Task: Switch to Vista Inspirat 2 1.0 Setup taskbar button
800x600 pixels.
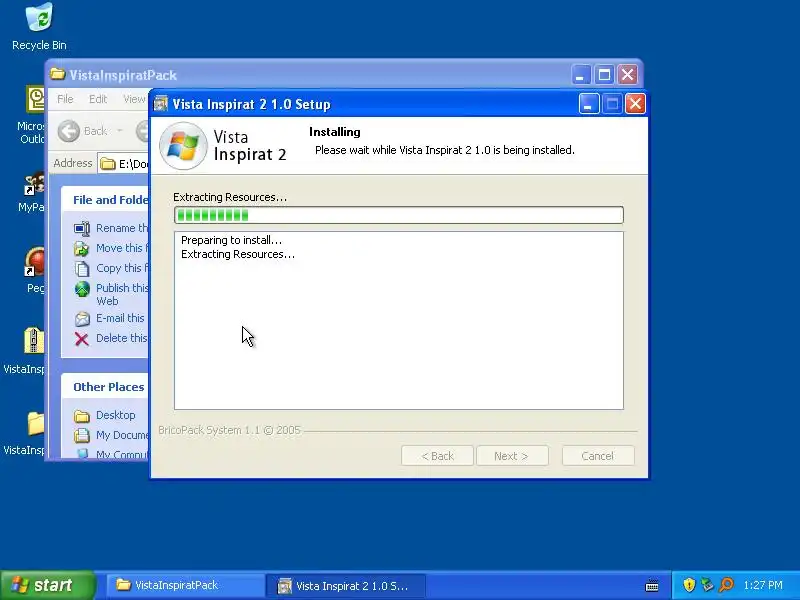Action: pos(345,586)
